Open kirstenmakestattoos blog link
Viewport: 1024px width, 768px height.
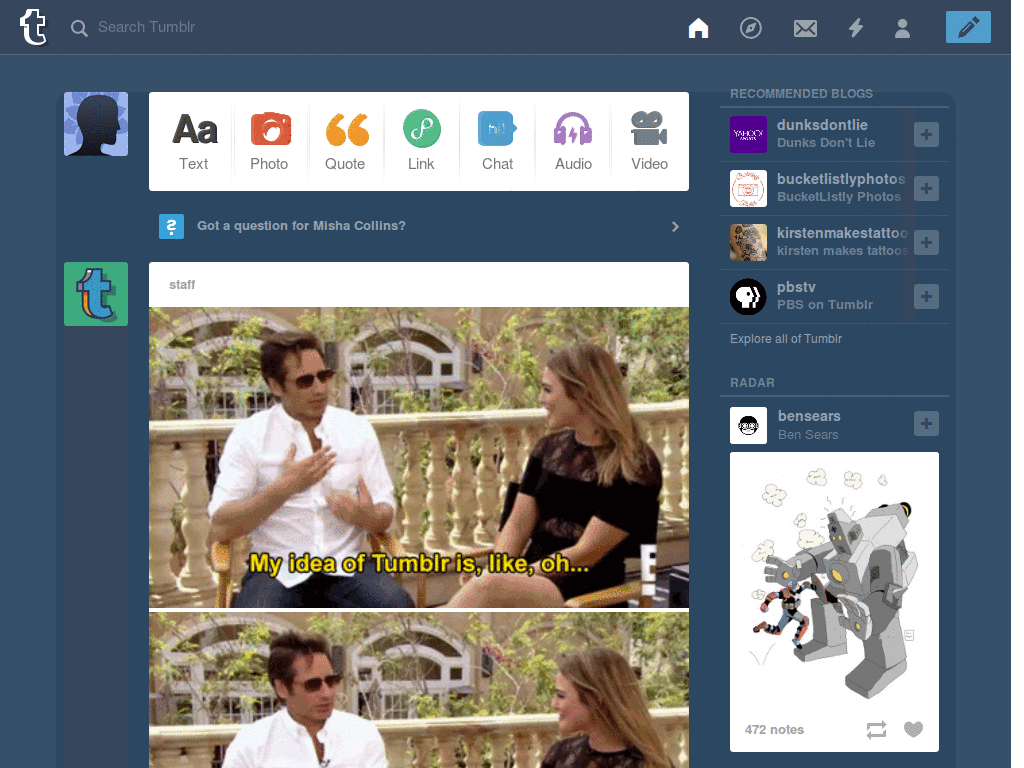pyautogui.click(x=842, y=233)
